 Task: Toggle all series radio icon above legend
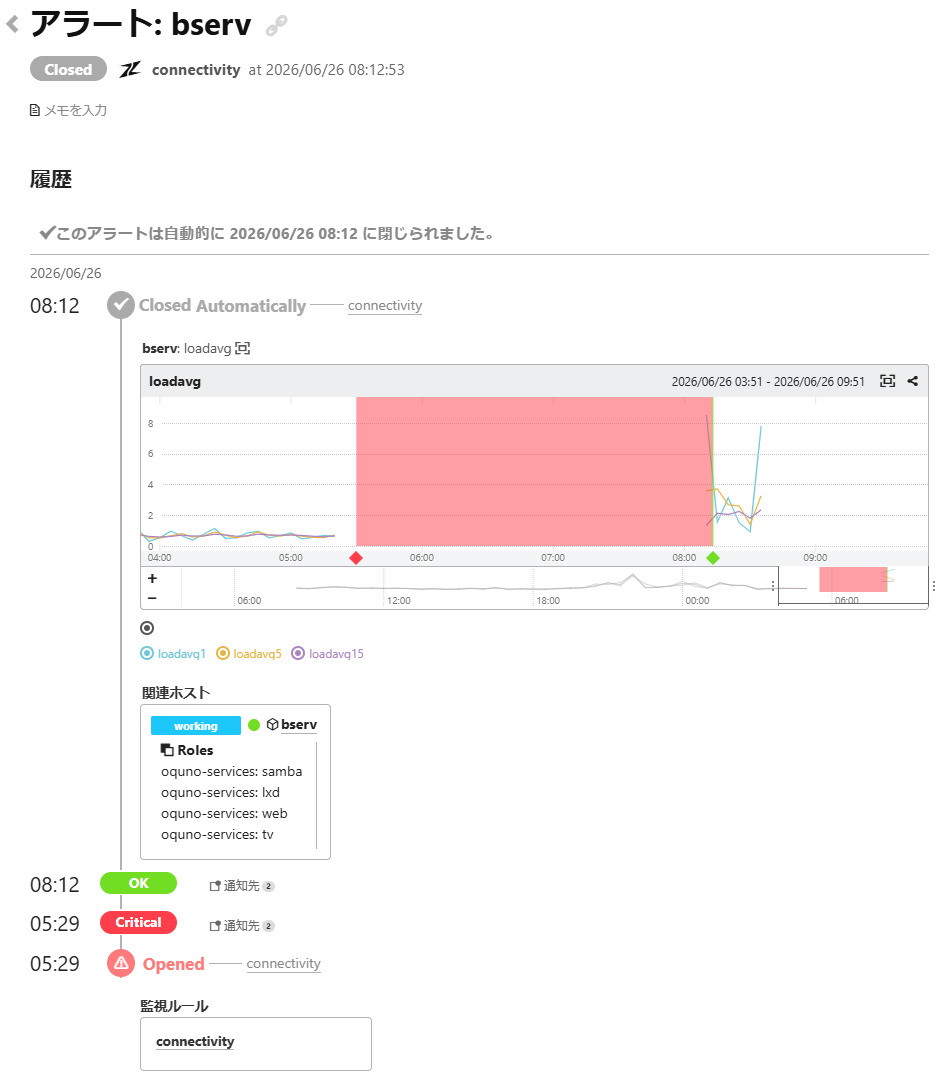coord(147,628)
